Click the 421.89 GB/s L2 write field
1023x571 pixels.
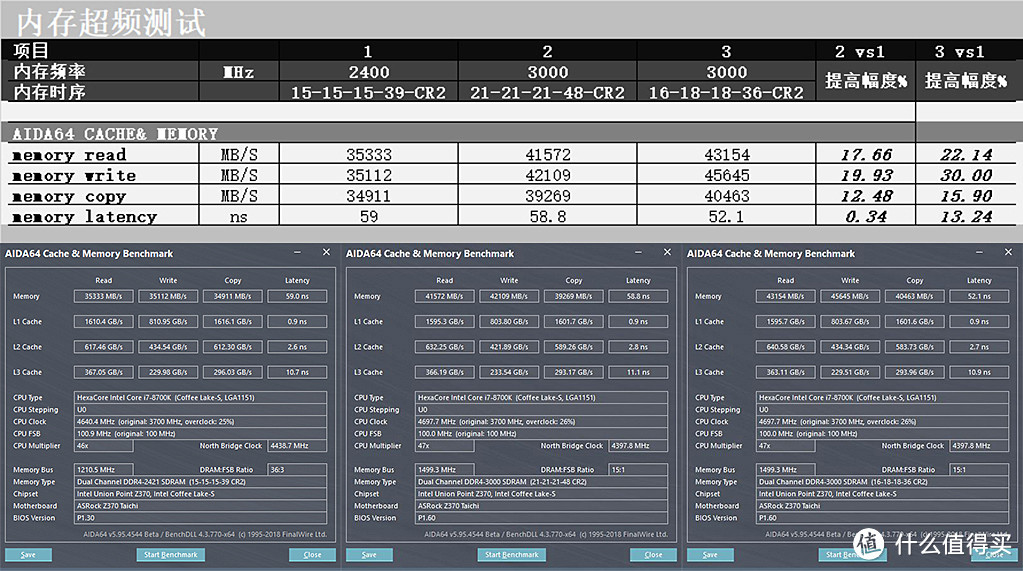click(509, 347)
